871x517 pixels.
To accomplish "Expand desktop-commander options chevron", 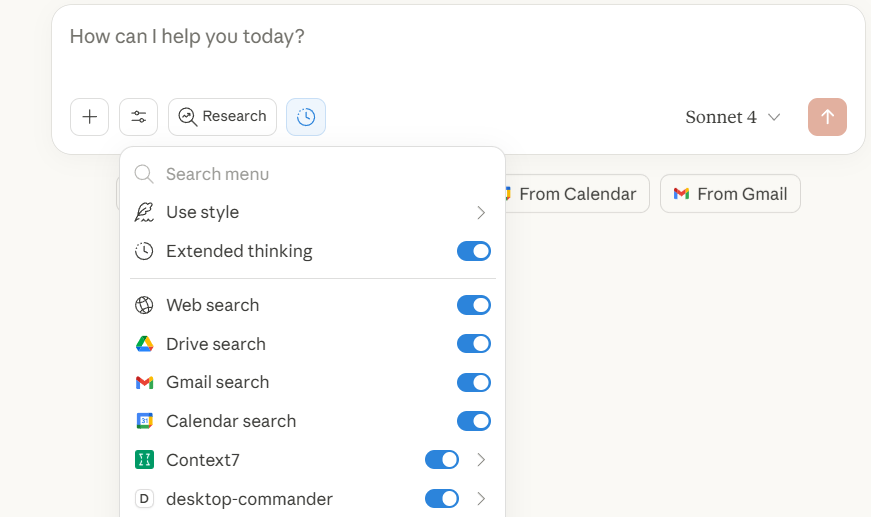I will 481,499.
